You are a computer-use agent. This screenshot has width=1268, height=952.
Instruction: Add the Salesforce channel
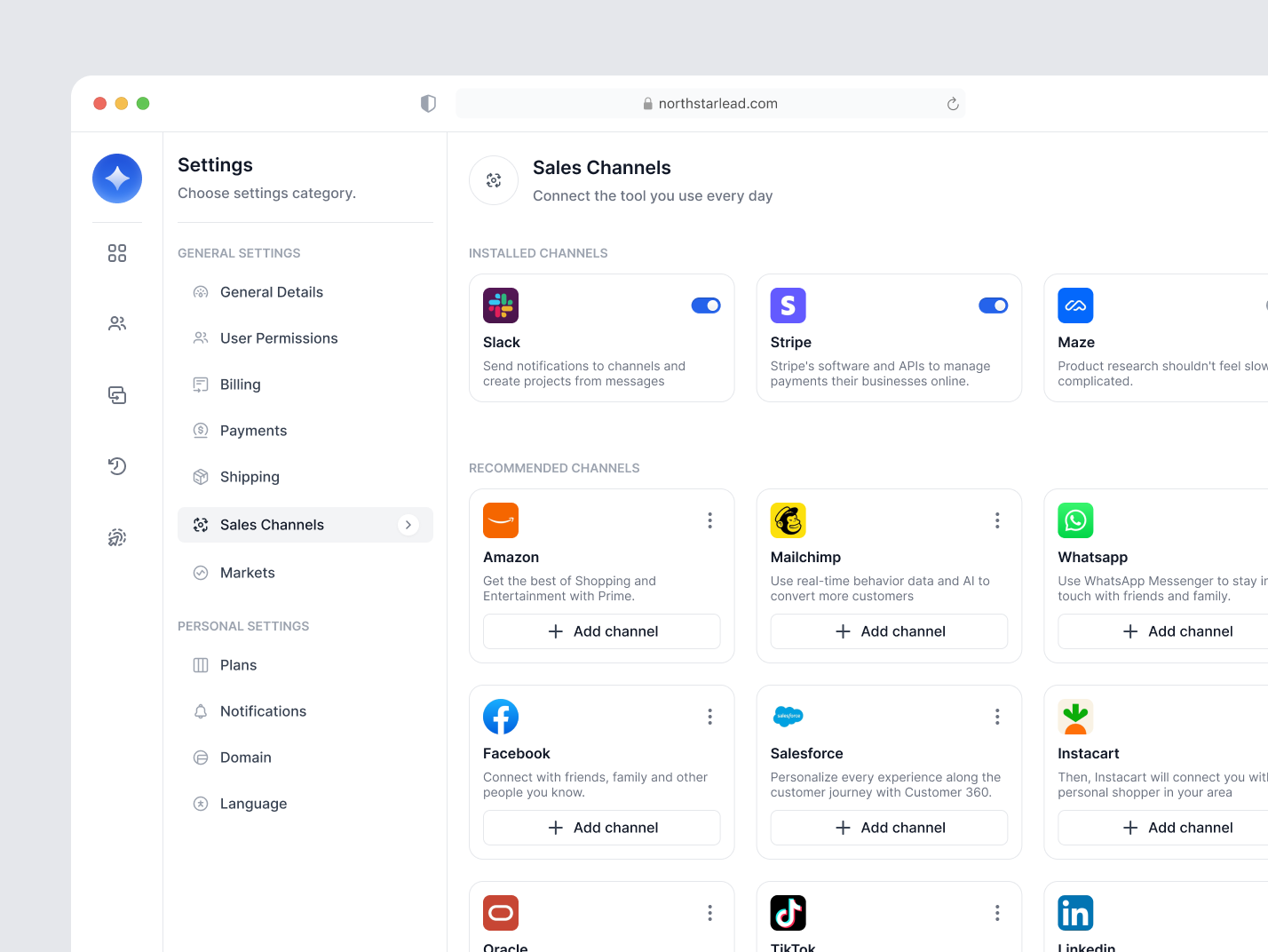[889, 828]
